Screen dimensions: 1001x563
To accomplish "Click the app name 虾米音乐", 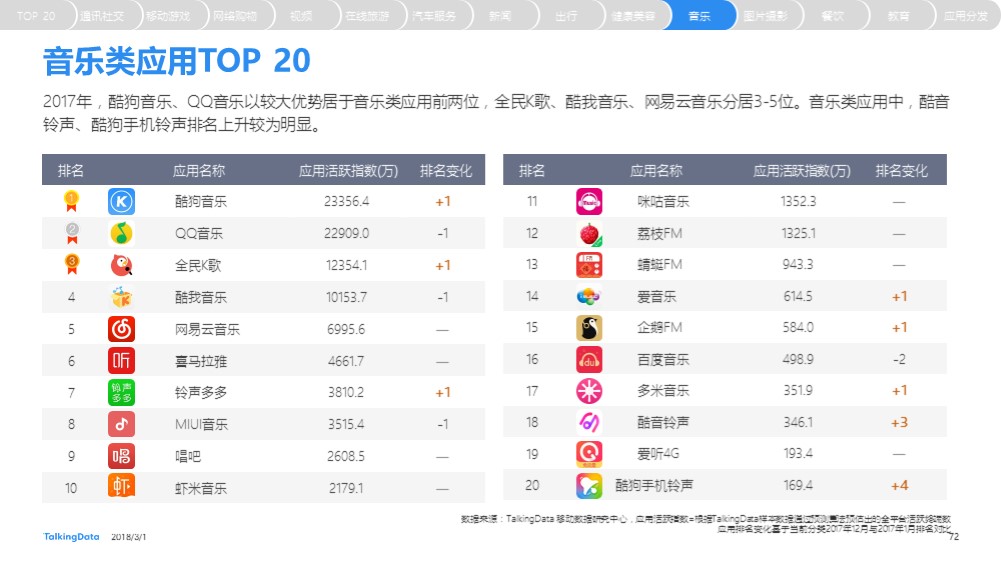I will (x=201, y=488).
